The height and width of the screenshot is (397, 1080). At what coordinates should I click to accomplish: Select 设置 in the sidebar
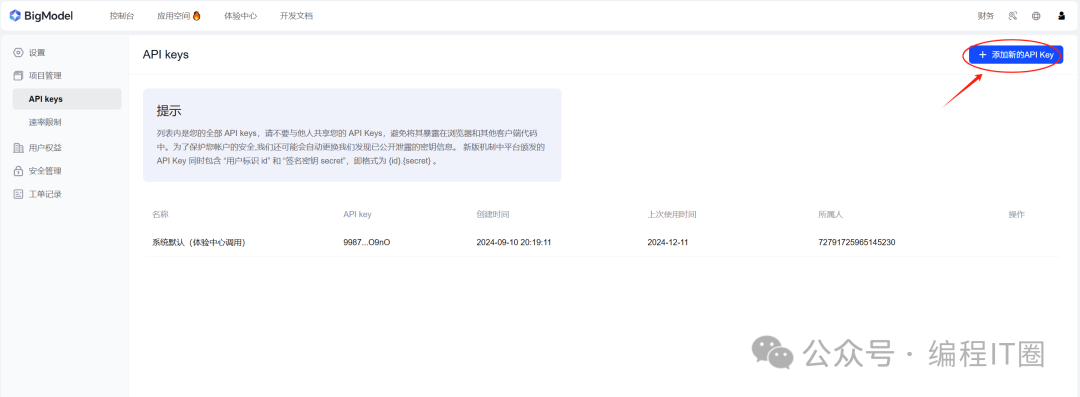coord(37,52)
